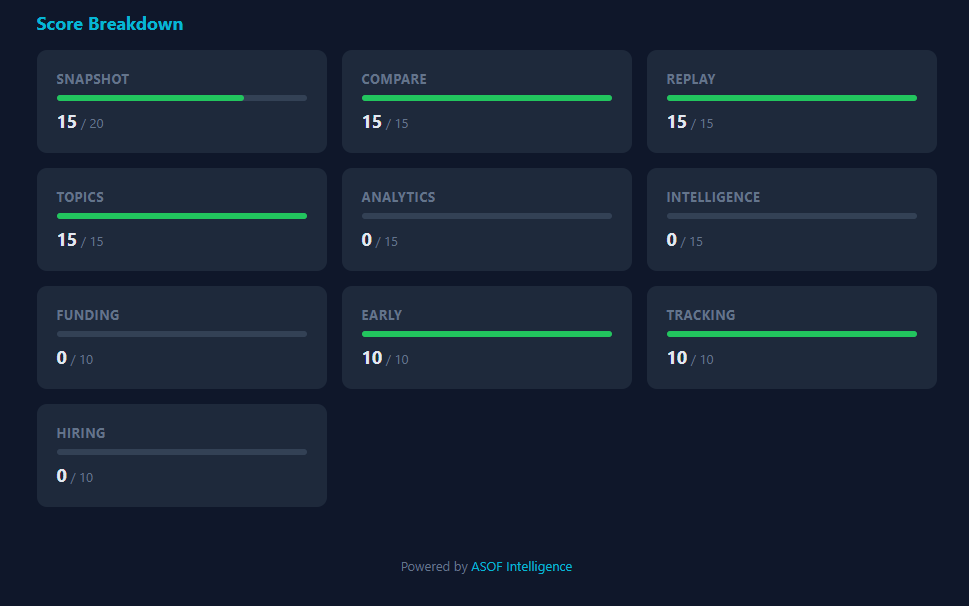Click the empty Intelligence progress bar

click(x=792, y=216)
